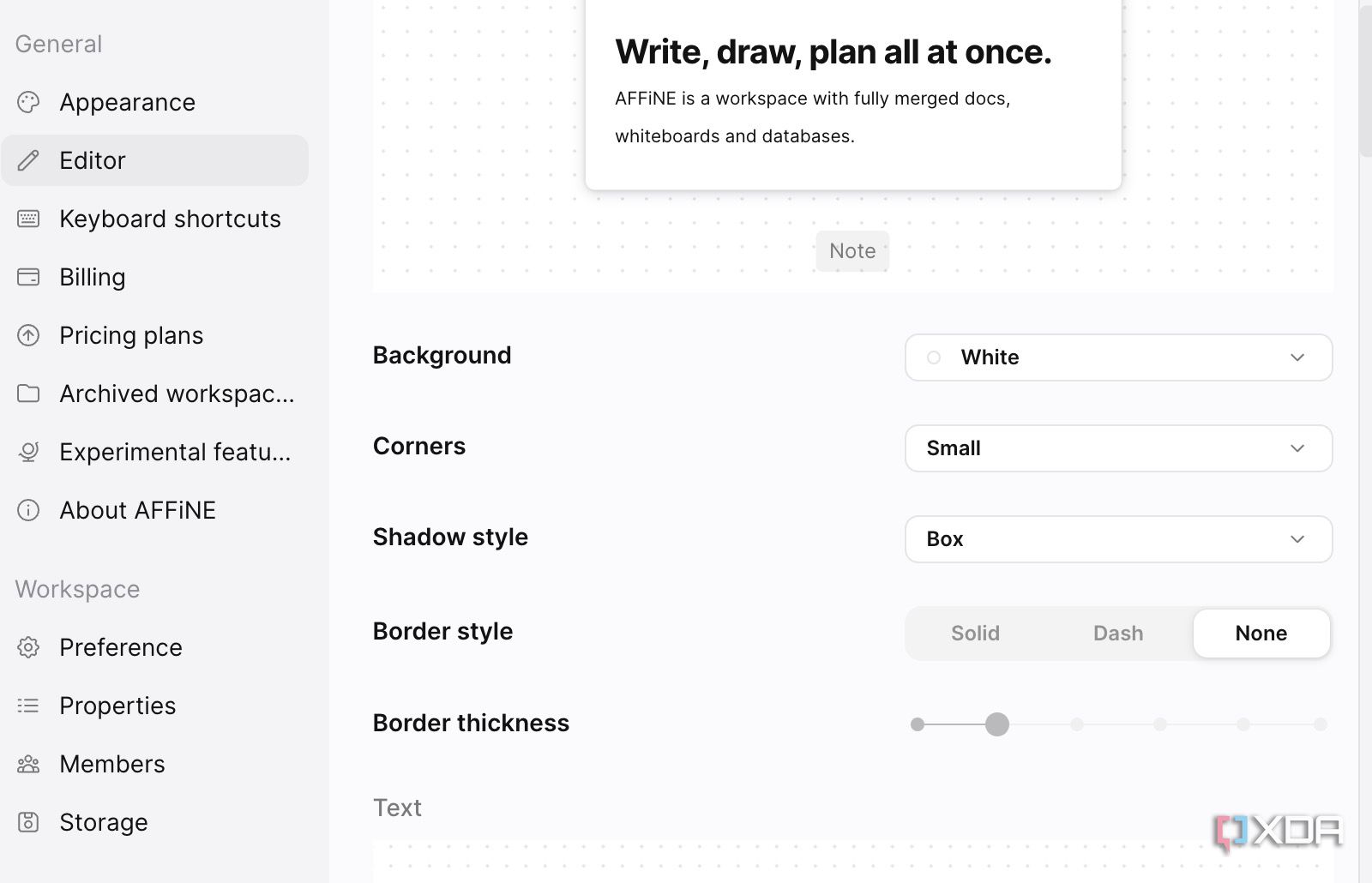Click the Storage disk icon
Image resolution: width=1372 pixels, height=883 pixels.
28,823
